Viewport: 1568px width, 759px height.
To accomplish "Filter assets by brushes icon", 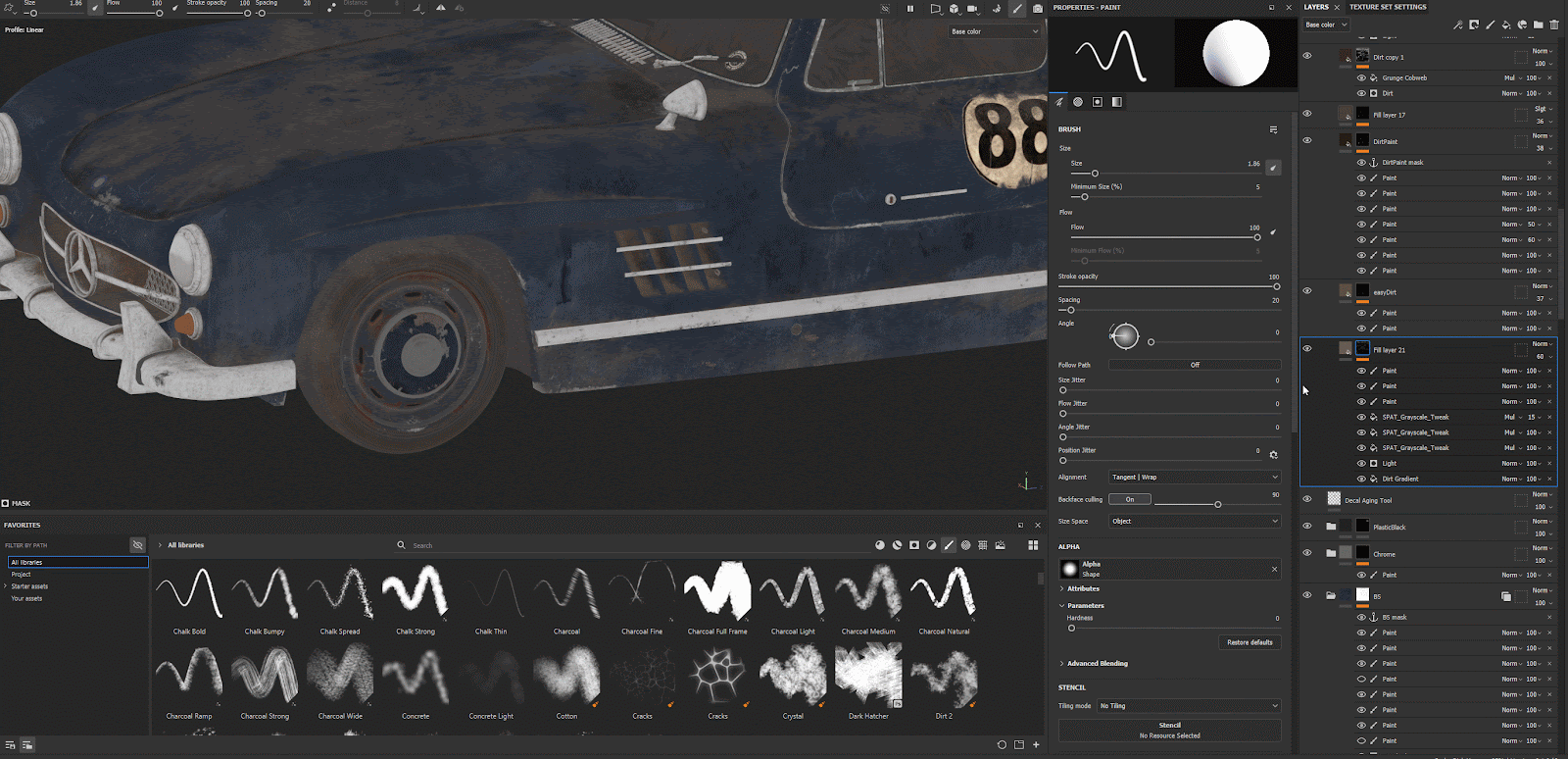I will click(x=949, y=545).
